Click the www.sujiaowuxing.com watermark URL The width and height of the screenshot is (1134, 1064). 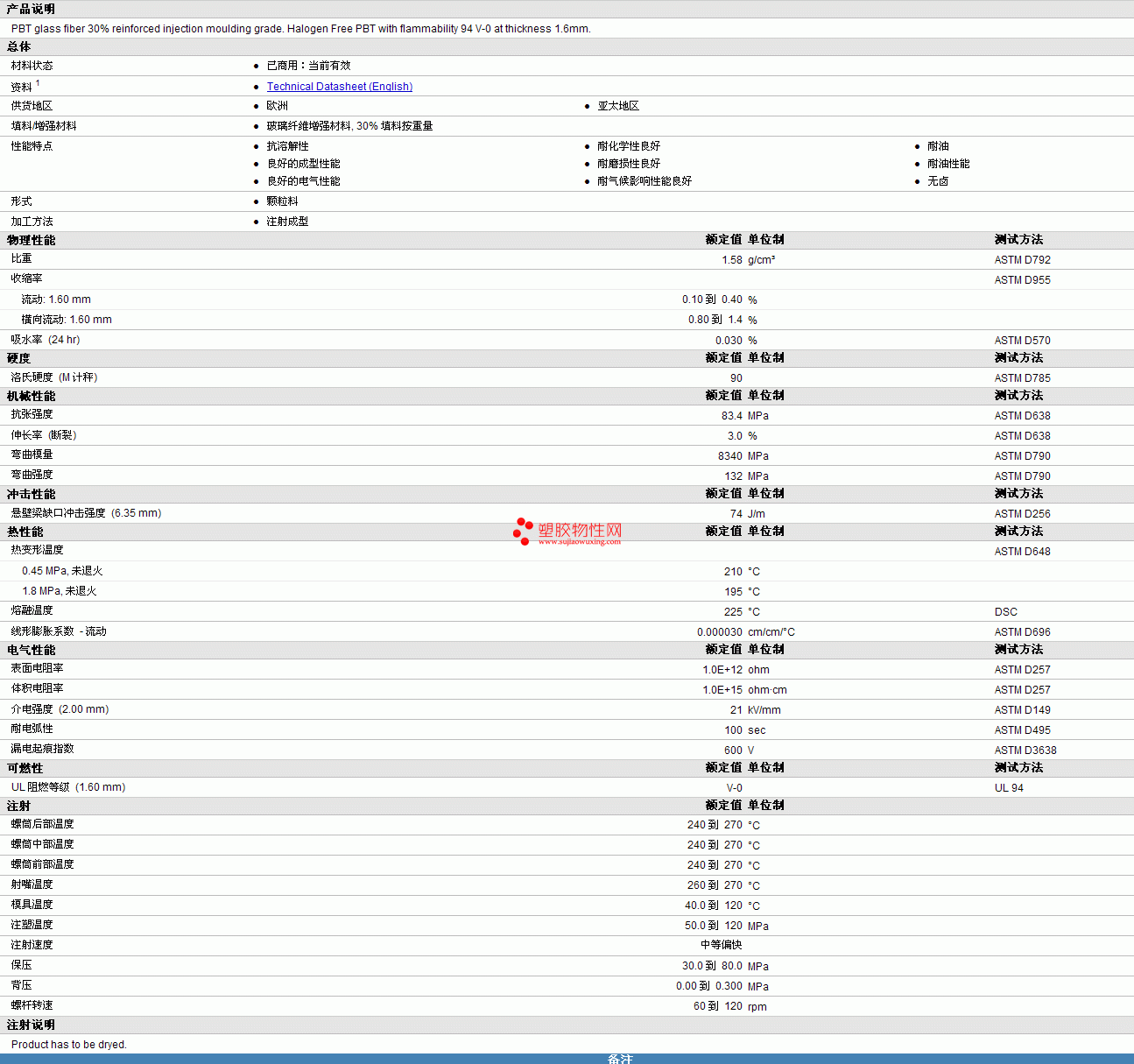[579, 542]
